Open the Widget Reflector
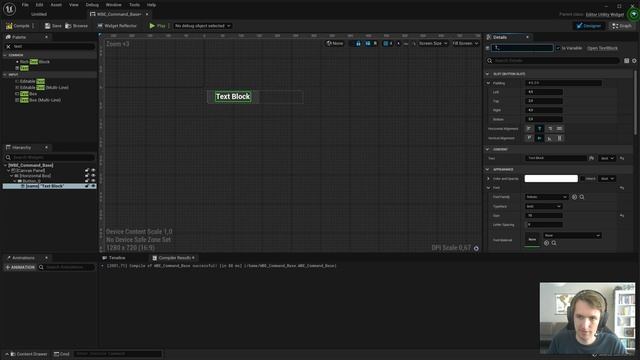 117,26
